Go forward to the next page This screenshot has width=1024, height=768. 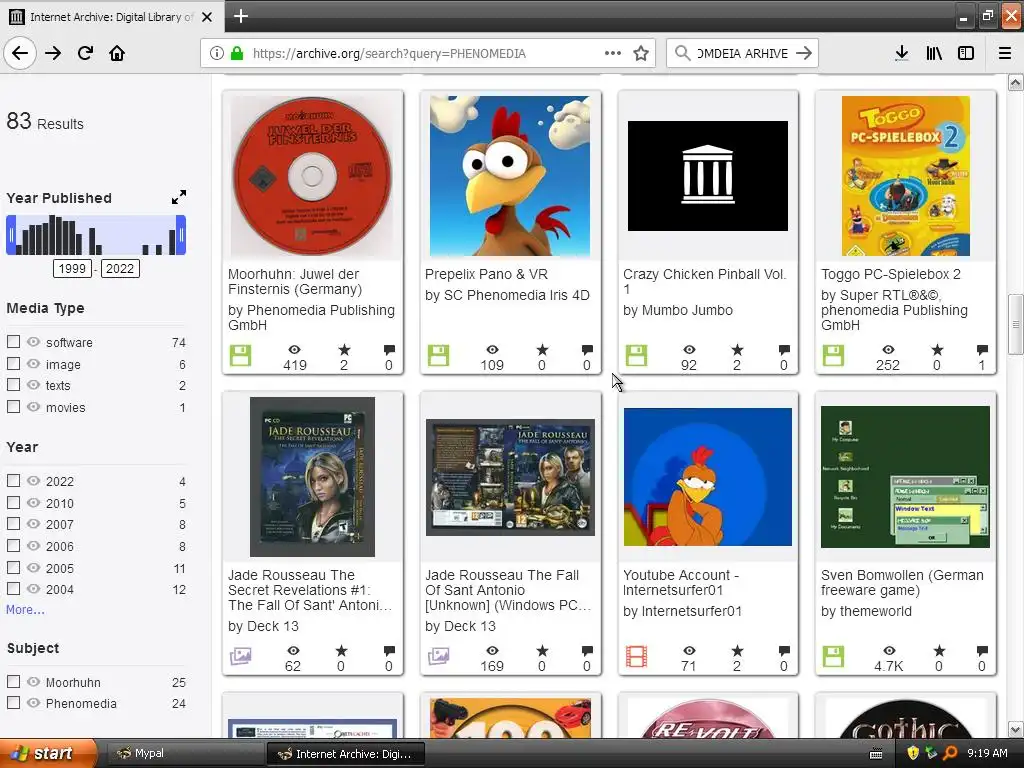click(x=53, y=53)
